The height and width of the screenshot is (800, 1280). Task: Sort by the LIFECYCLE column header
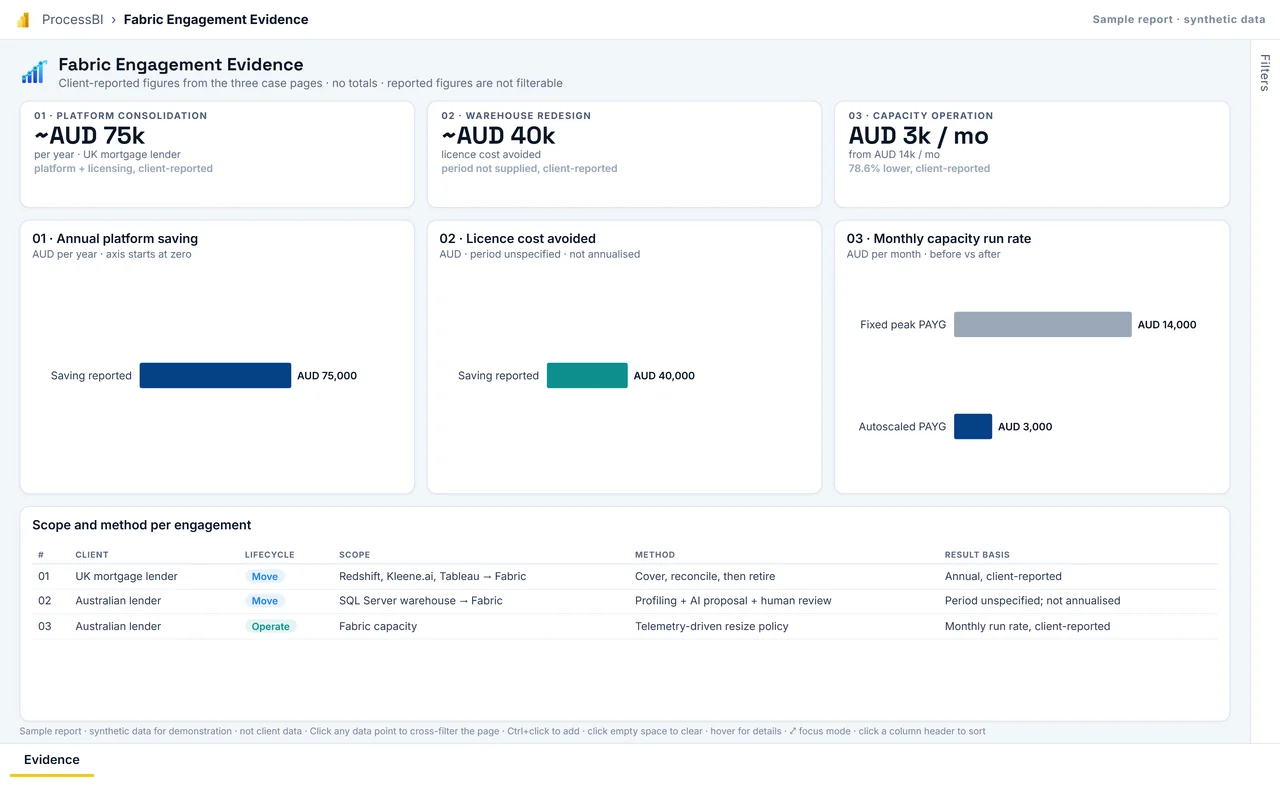tap(270, 555)
